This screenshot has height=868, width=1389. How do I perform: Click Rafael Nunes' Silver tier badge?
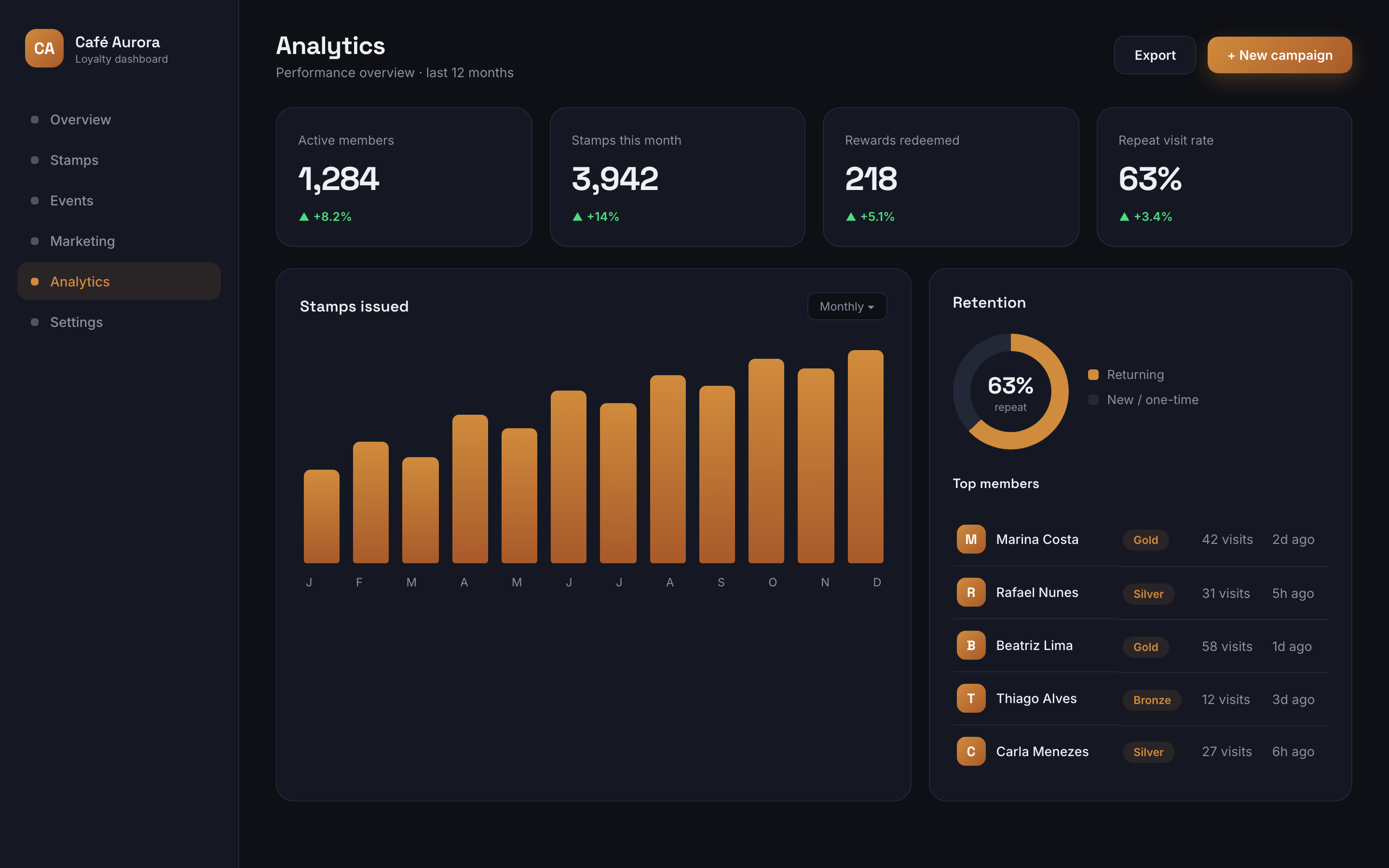tap(1148, 594)
